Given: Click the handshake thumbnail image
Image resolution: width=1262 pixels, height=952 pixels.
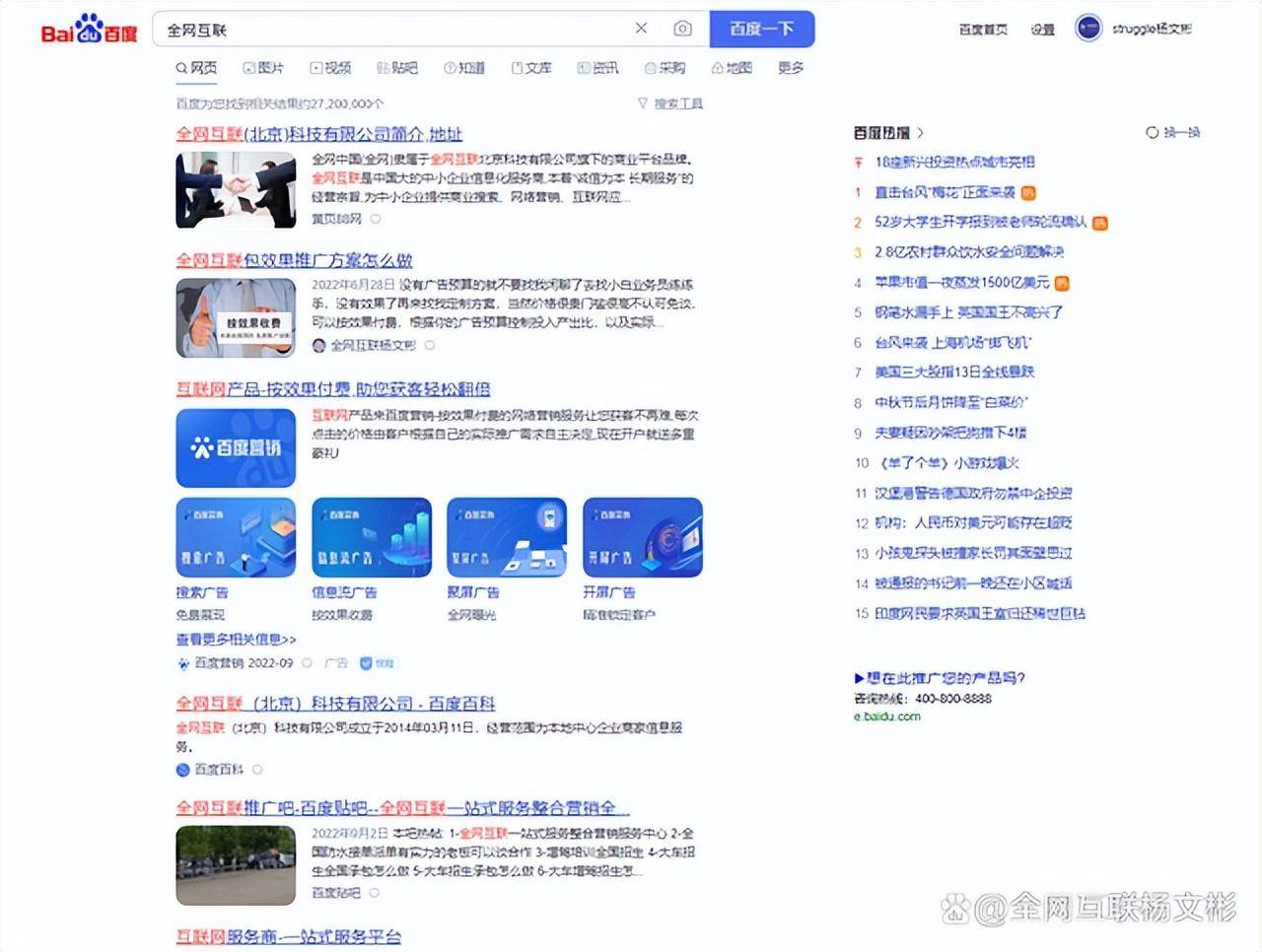Looking at the screenshot, I should click(236, 190).
